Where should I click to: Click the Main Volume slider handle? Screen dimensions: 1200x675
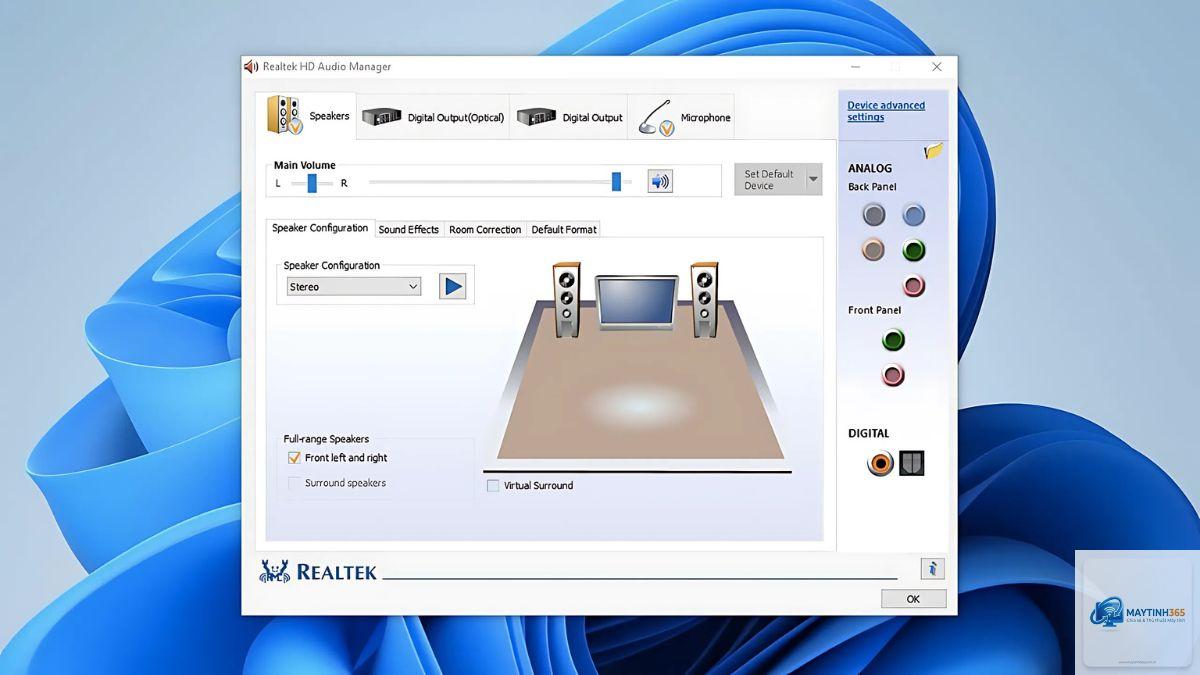[x=616, y=181]
